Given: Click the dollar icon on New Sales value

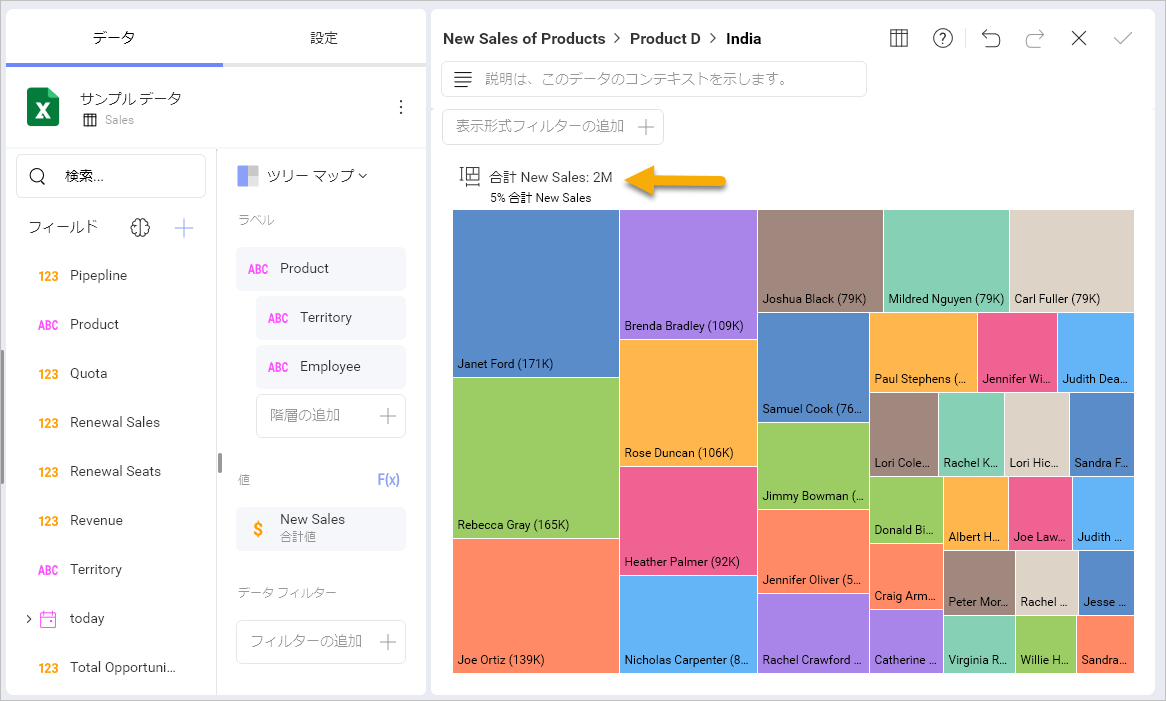Looking at the screenshot, I should tap(258, 529).
